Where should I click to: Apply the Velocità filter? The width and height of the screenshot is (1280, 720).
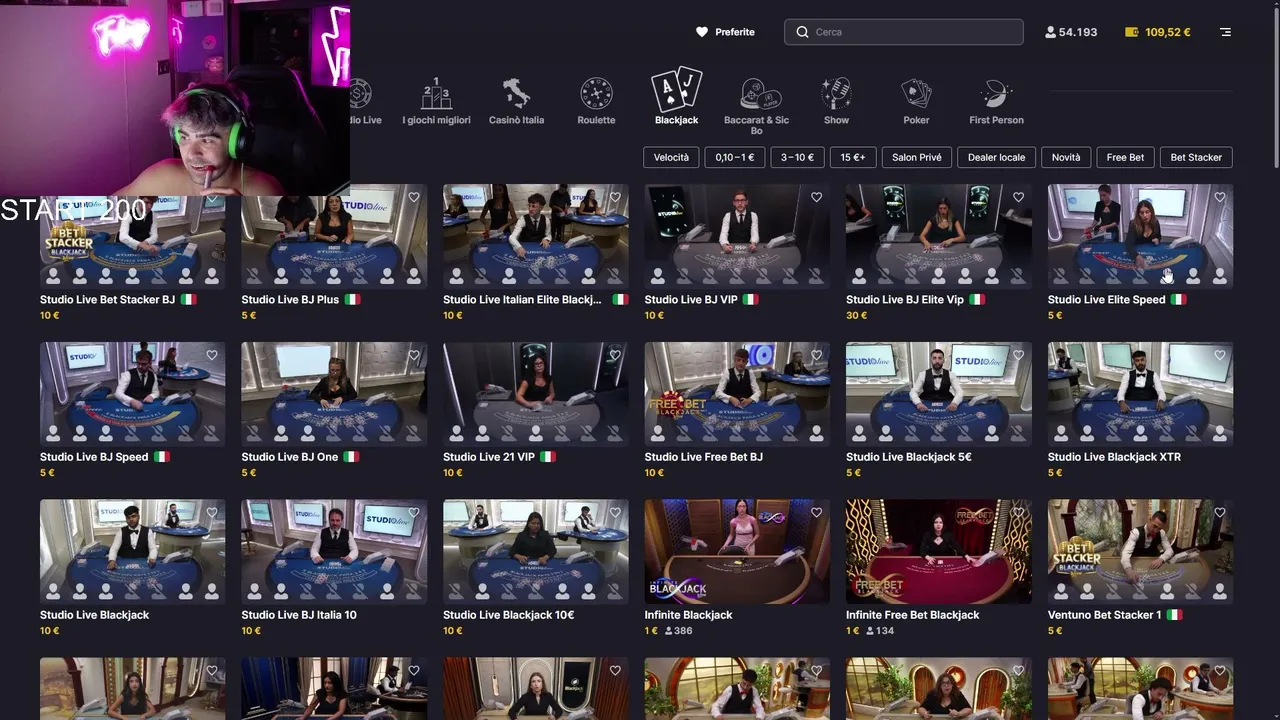pos(671,157)
